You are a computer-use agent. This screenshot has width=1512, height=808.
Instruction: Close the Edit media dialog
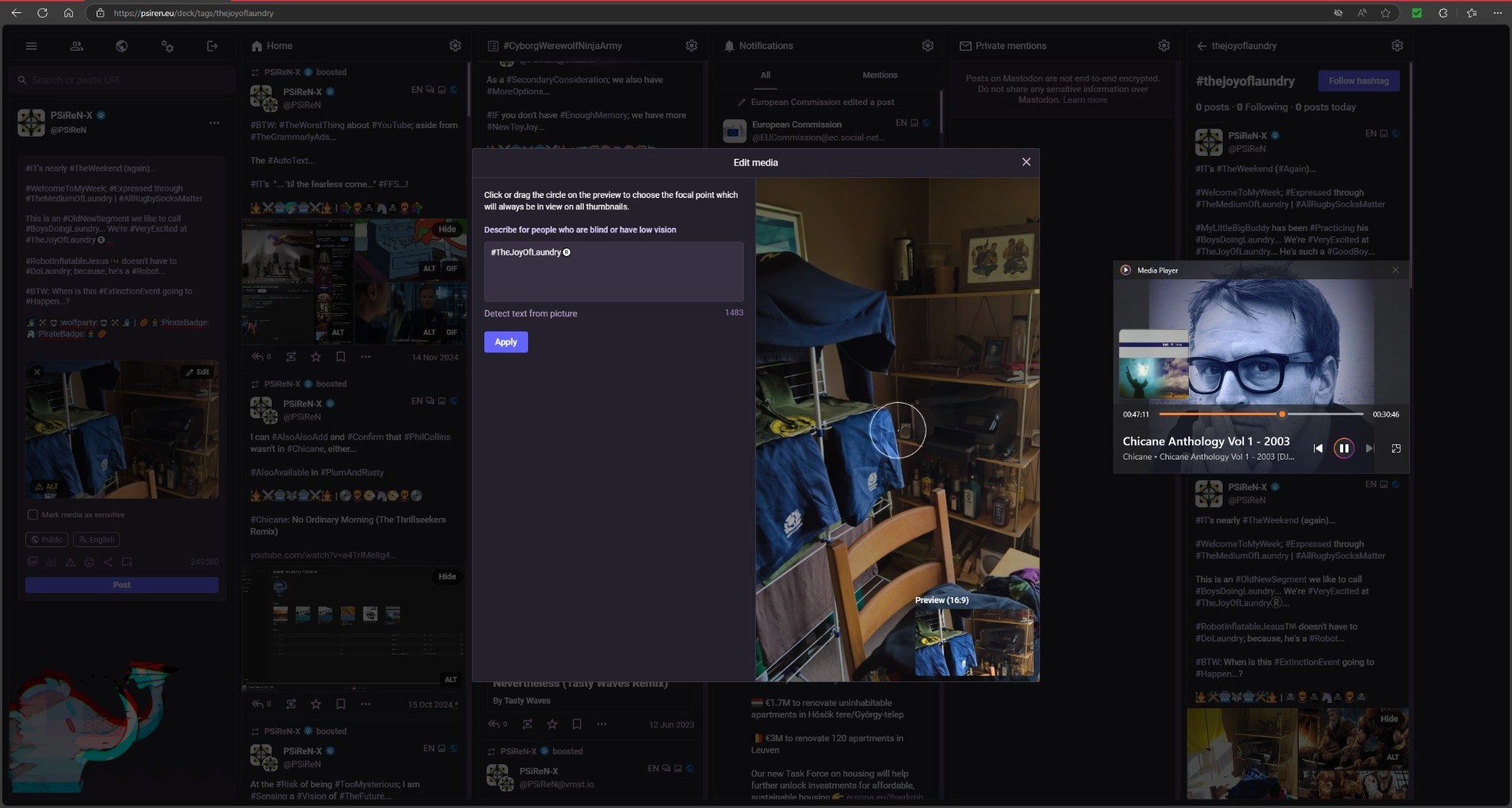tap(1026, 162)
